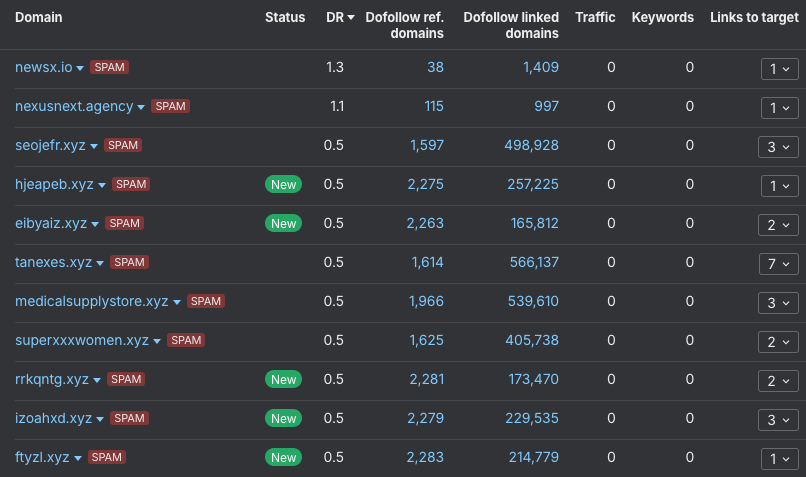The width and height of the screenshot is (806, 477).
Task: Open the 214,779 dofollow linked domains value
Action: point(534,457)
